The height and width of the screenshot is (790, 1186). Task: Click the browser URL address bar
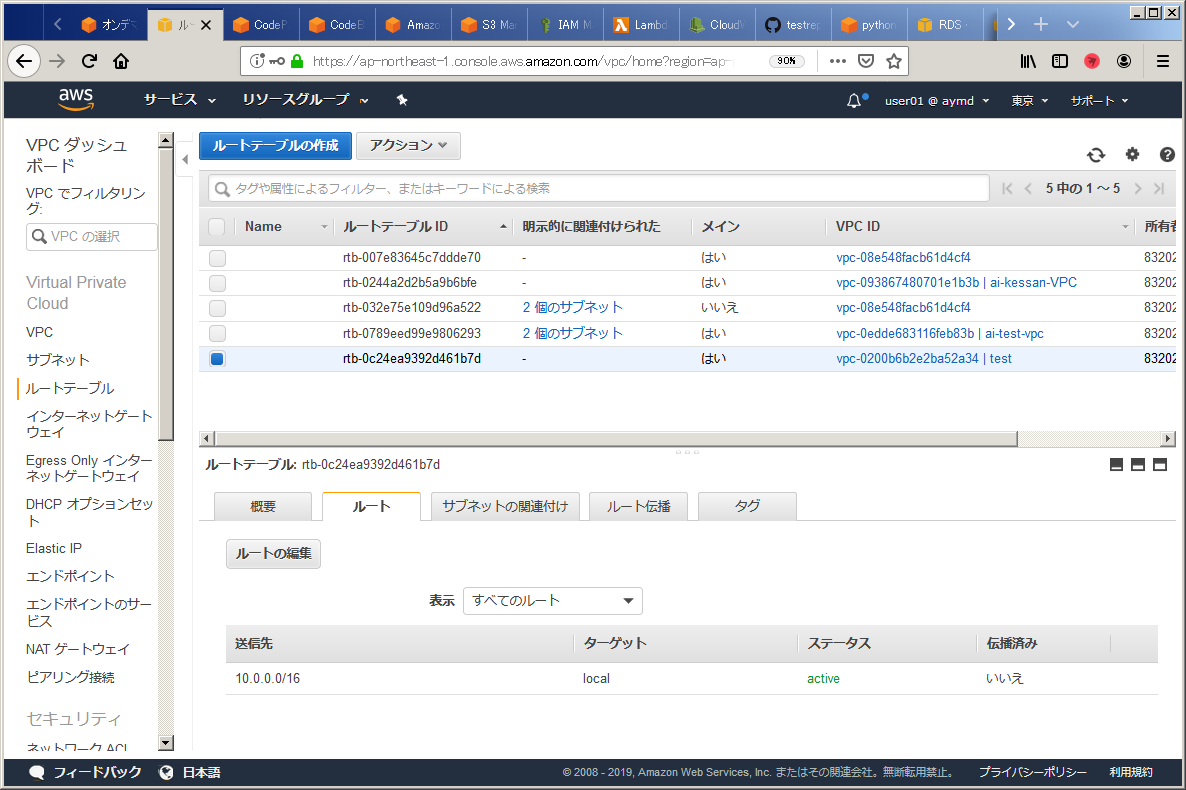point(522,61)
